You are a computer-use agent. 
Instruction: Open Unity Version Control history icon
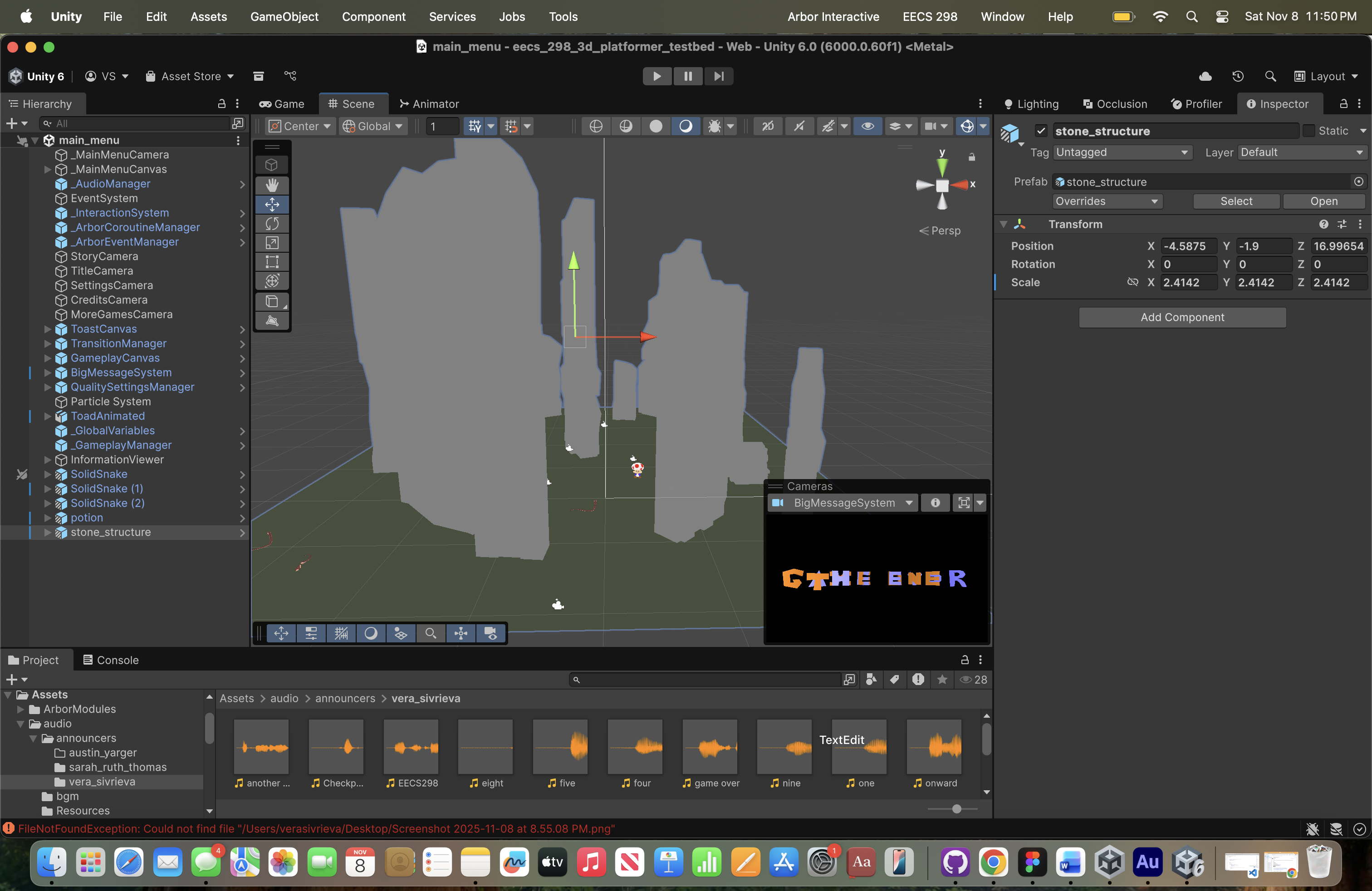1238,76
